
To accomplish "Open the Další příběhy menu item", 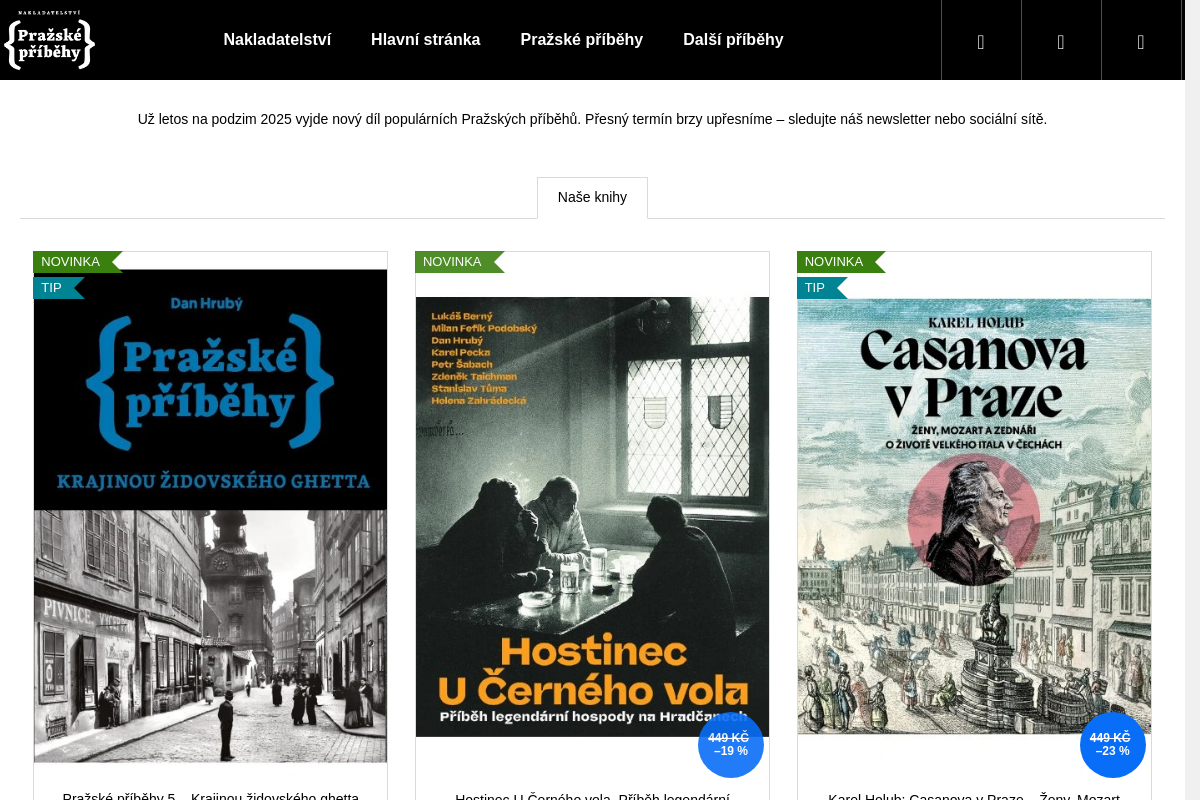I will 733,40.
